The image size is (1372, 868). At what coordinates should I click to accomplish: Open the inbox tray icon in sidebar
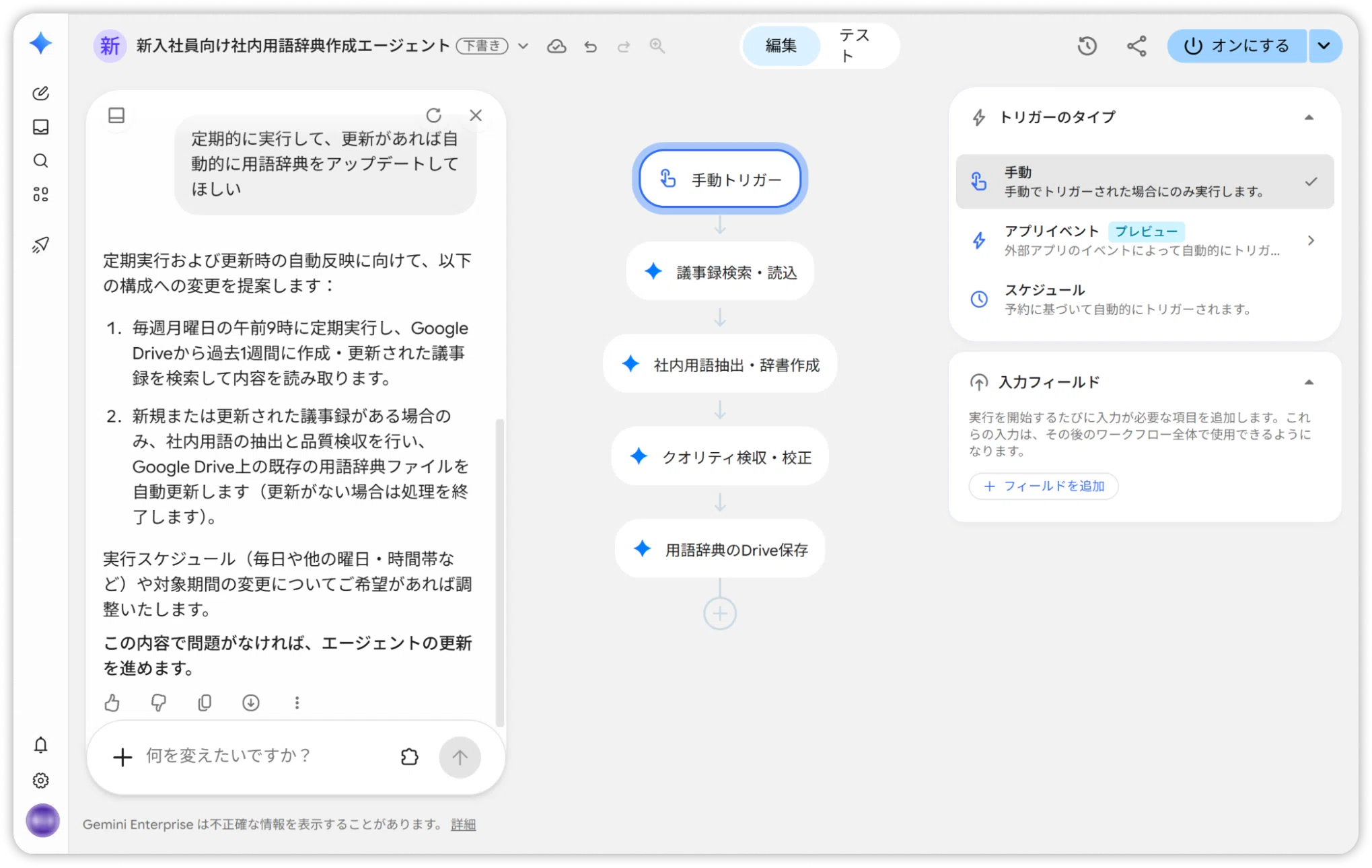tap(40, 126)
